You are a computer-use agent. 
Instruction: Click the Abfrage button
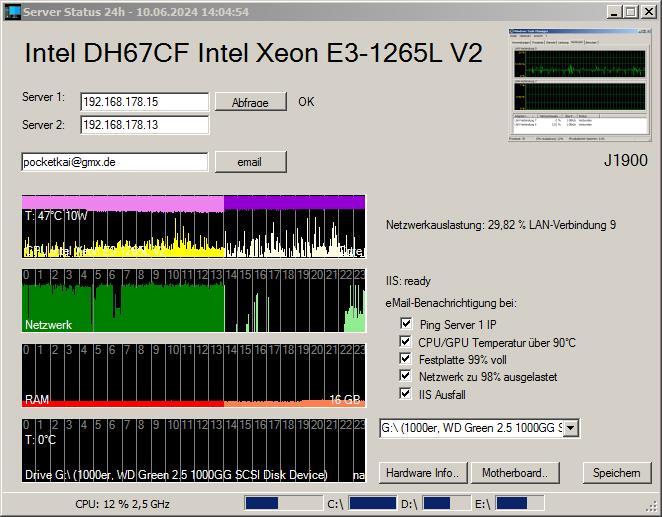(x=250, y=102)
